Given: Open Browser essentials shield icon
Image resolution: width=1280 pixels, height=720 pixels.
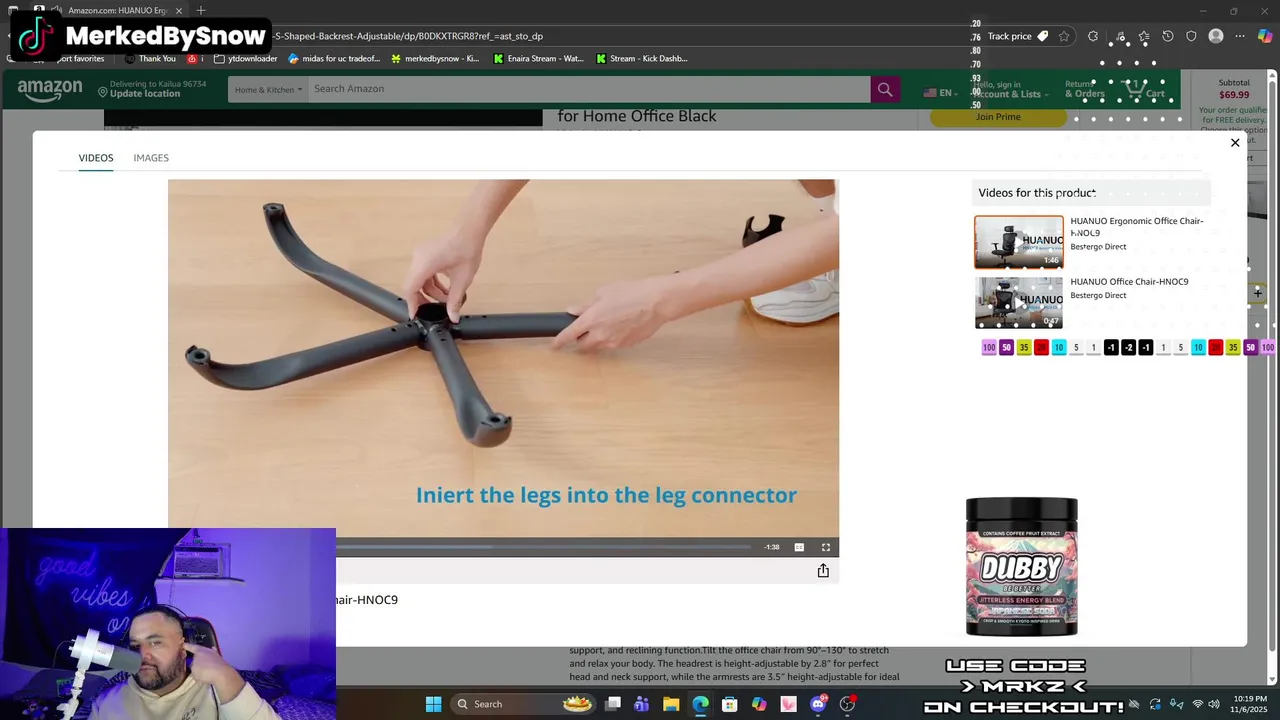Looking at the screenshot, I should click(1191, 36).
